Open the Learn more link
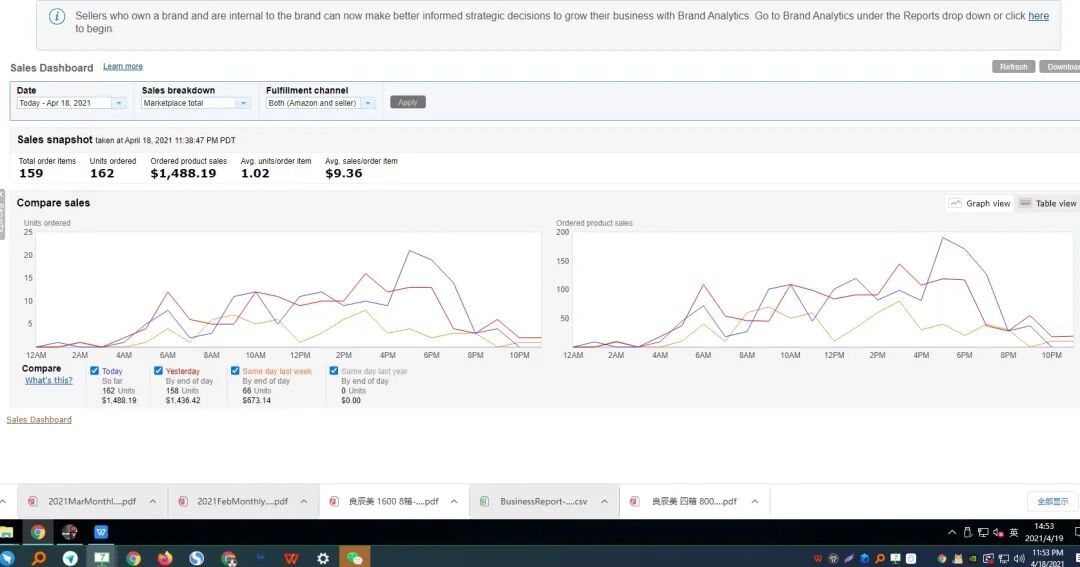The image size is (1080, 567). click(x=123, y=66)
